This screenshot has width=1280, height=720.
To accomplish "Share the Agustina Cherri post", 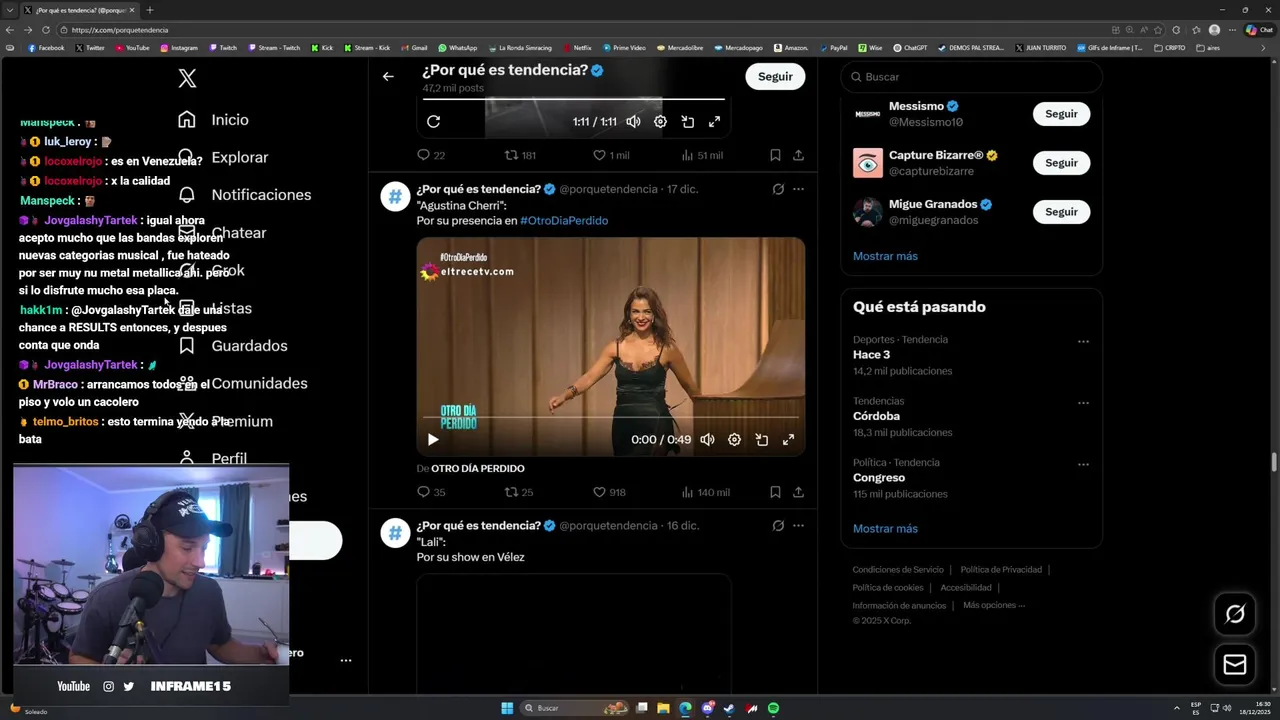I will pos(798,492).
